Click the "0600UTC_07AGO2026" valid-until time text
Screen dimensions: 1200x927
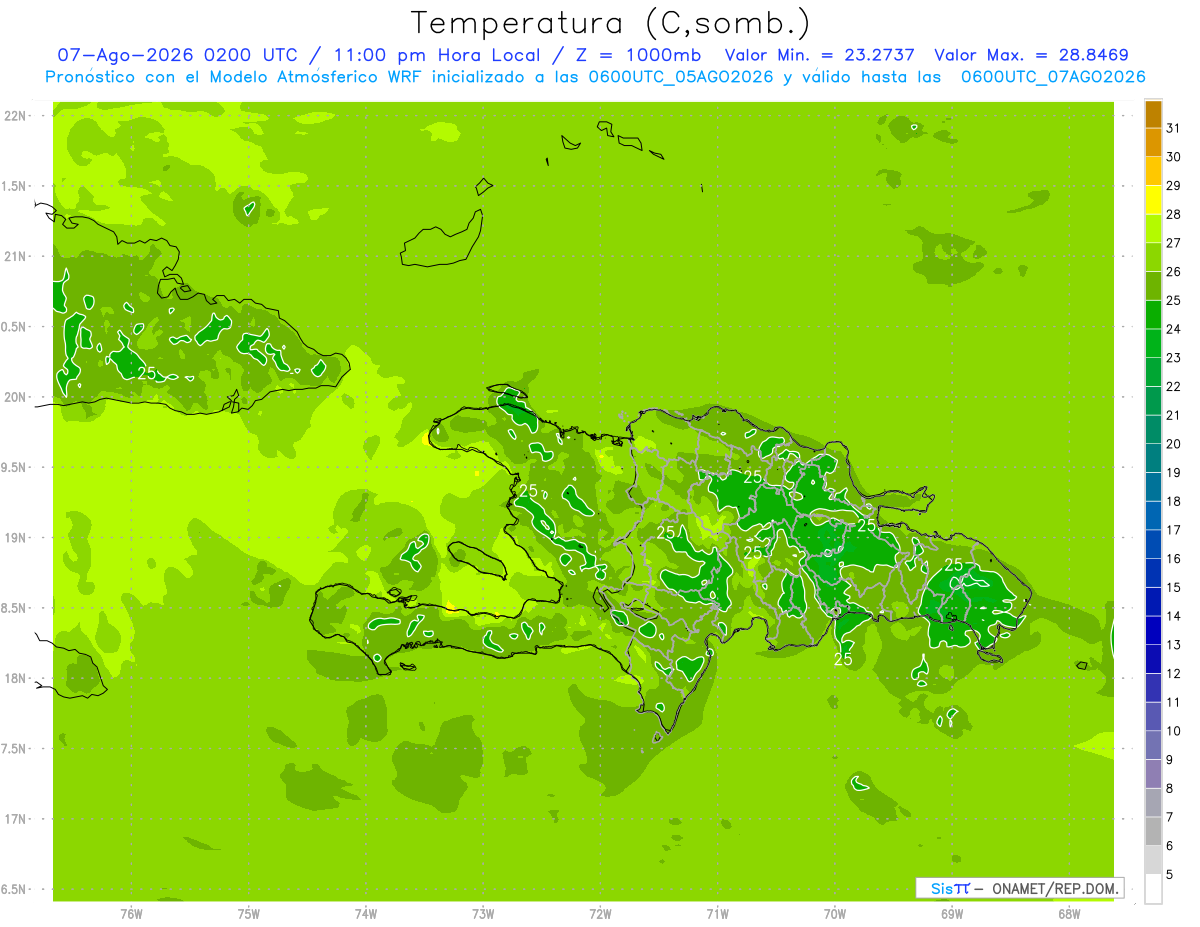pyautogui.click(x=1053, y=77)
